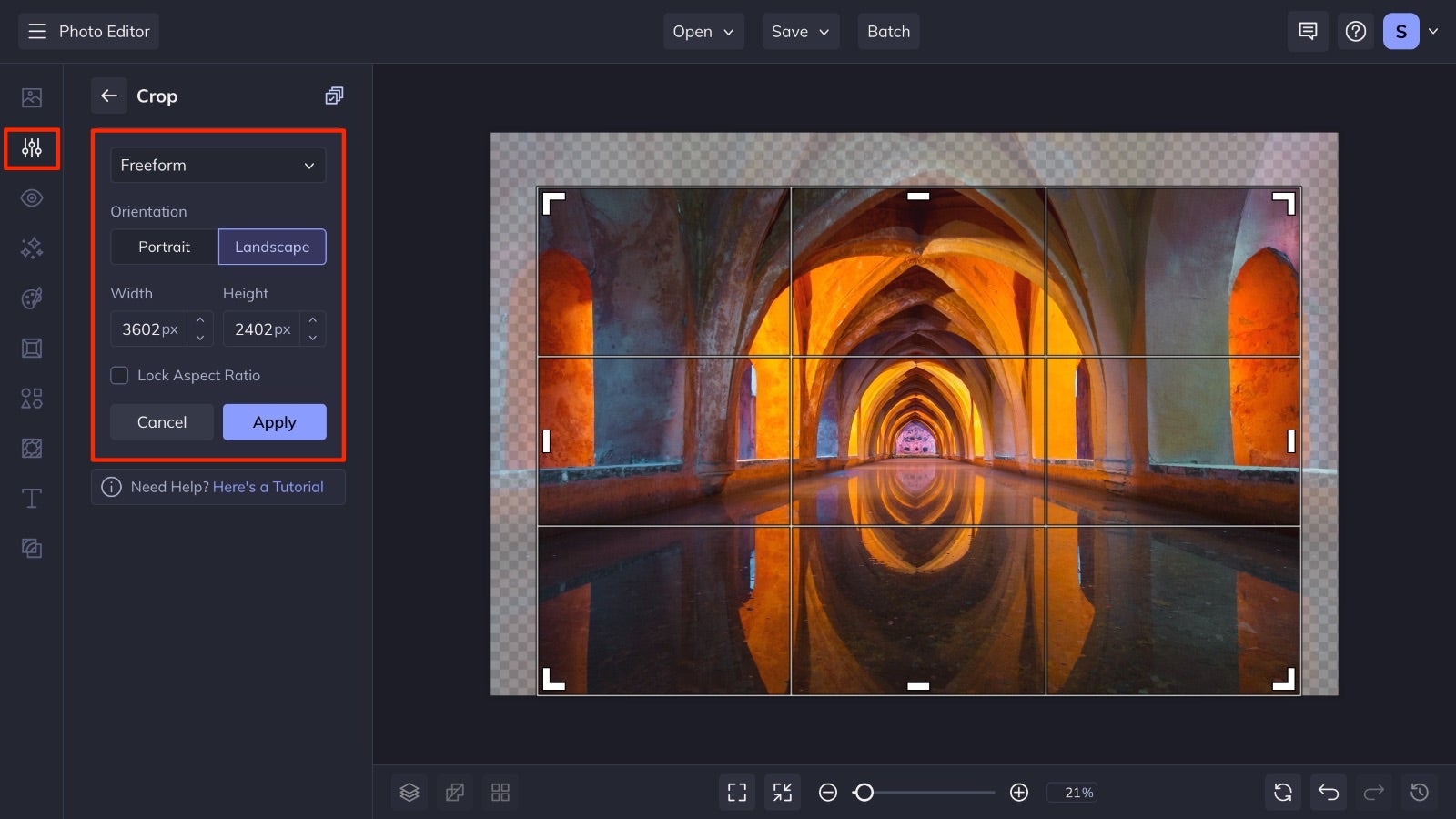Image resolution: width=1456 pixels, height=819 pixels.
Task: Enable Lock Aspect Ratio
Action: click(x=119, y=375)
